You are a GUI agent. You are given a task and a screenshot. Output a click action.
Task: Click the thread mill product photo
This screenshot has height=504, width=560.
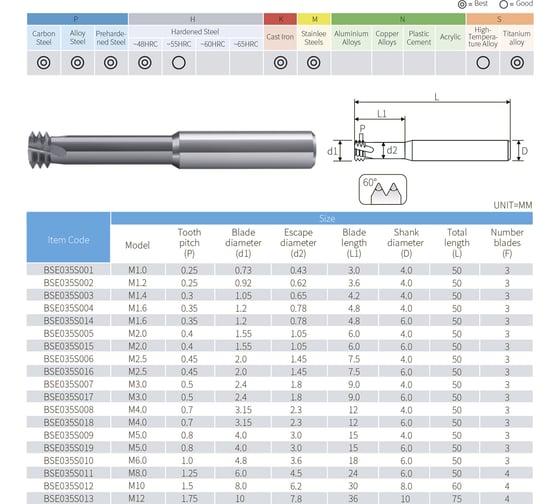[172, 150]
